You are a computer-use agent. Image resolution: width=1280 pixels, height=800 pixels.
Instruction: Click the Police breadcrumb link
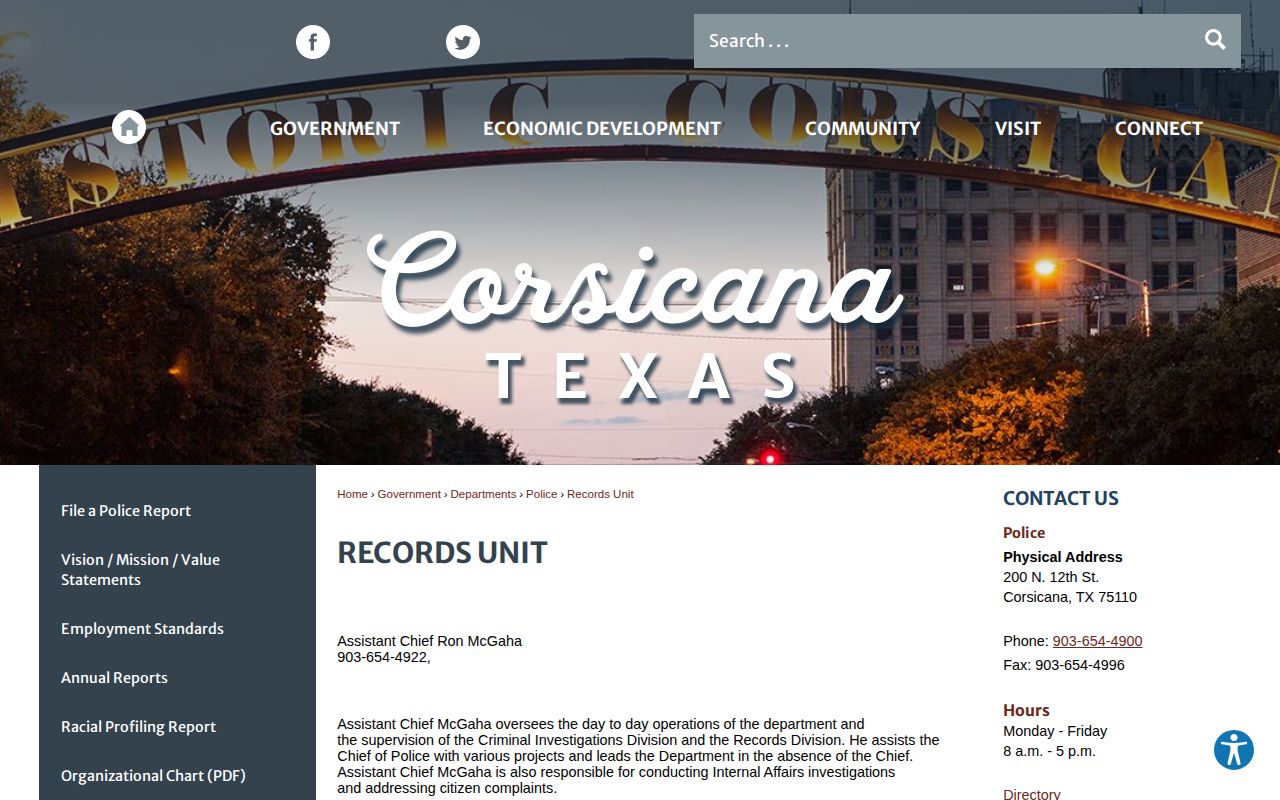point(541,494)
